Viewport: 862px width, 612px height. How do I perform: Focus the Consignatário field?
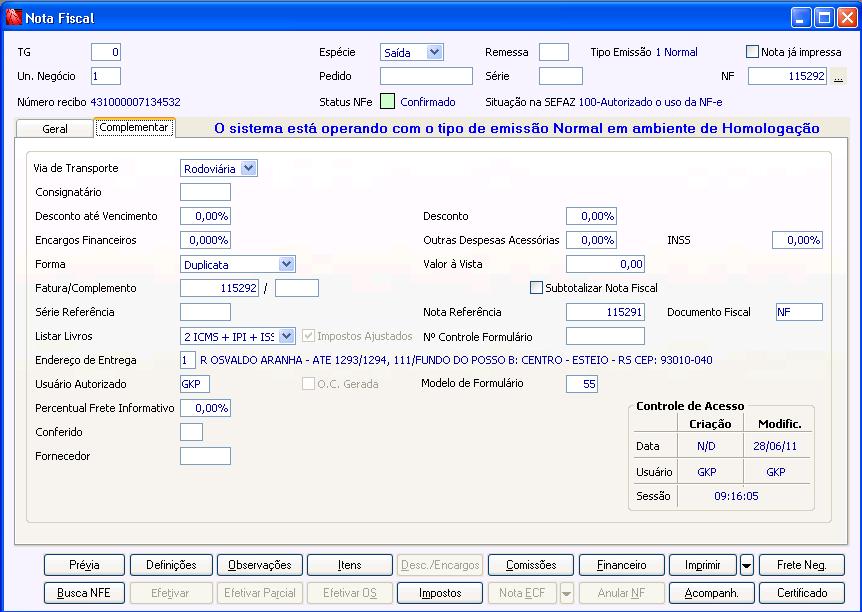pos(205,192)
